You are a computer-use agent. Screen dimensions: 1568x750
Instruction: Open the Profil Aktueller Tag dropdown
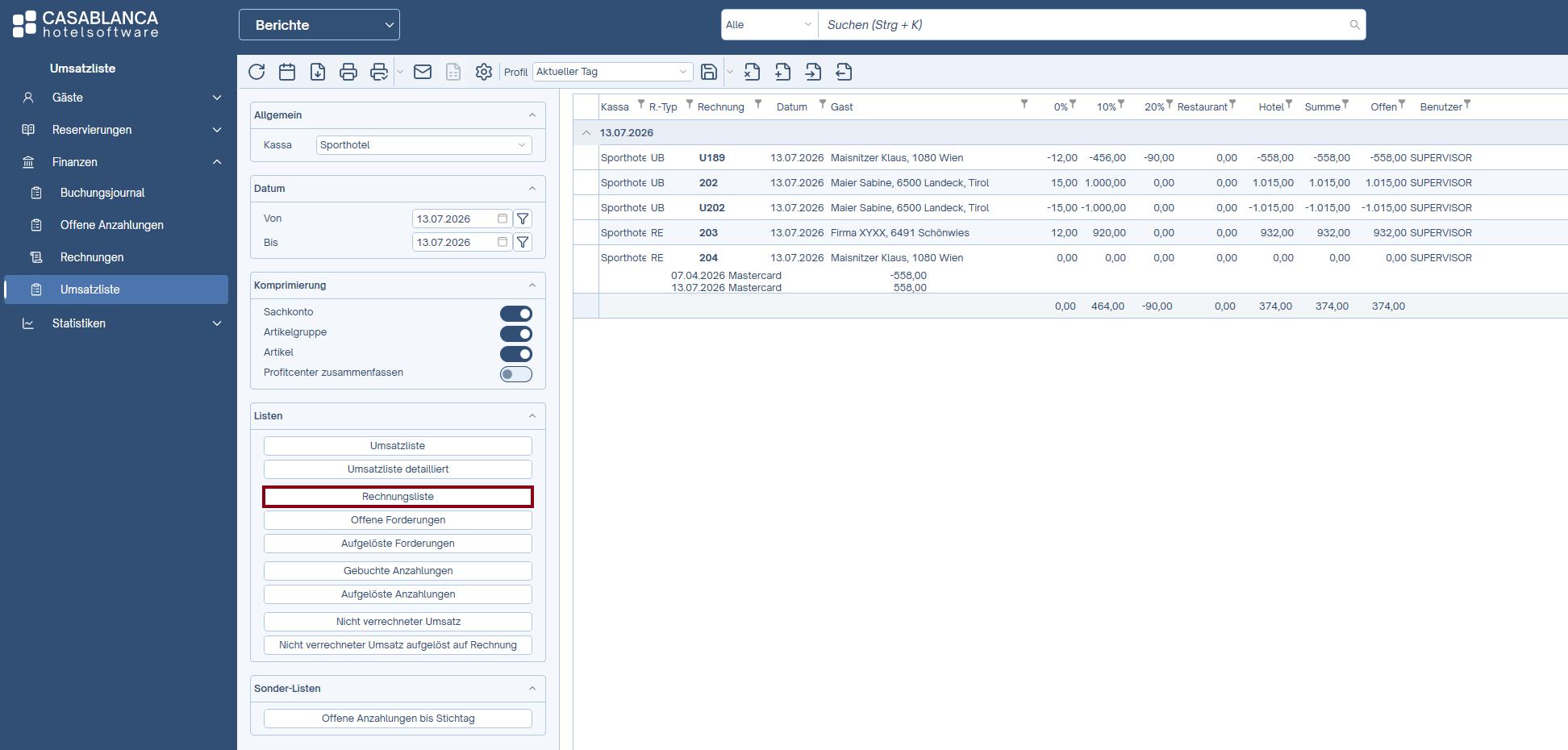click(613, 72)
